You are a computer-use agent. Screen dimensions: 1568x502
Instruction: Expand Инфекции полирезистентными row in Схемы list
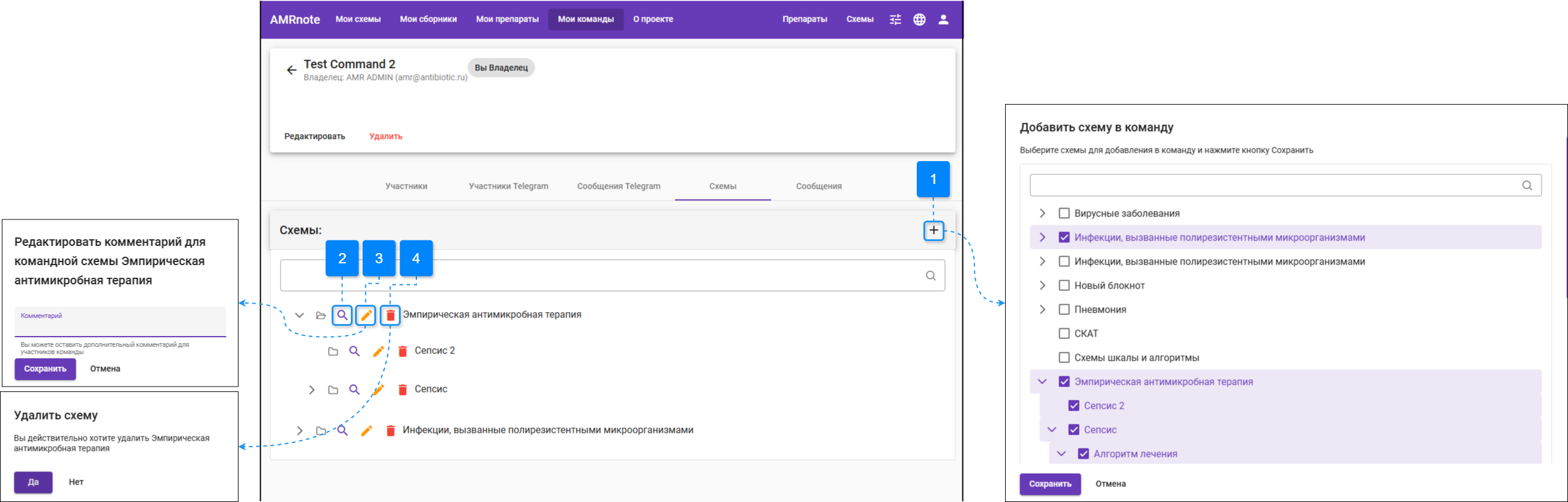click(299, 430)
